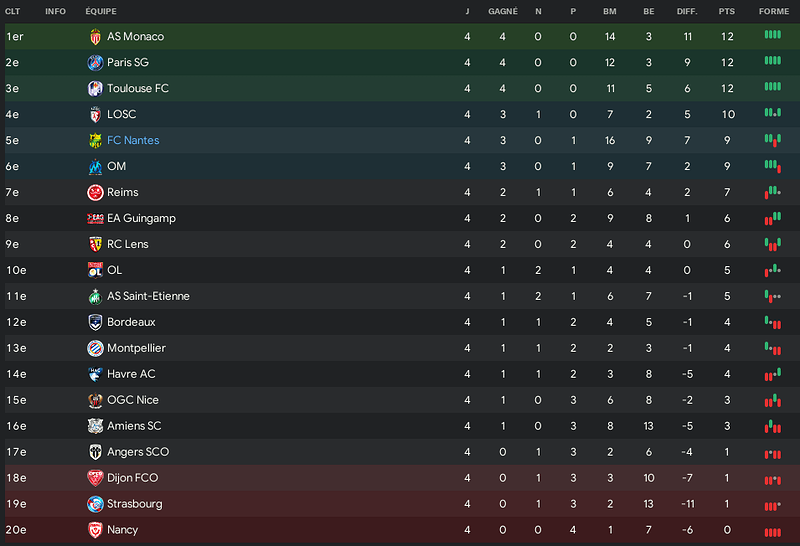Select the OM club emblem
Viewport: 800px width, 546px height.
click(95, 166)
